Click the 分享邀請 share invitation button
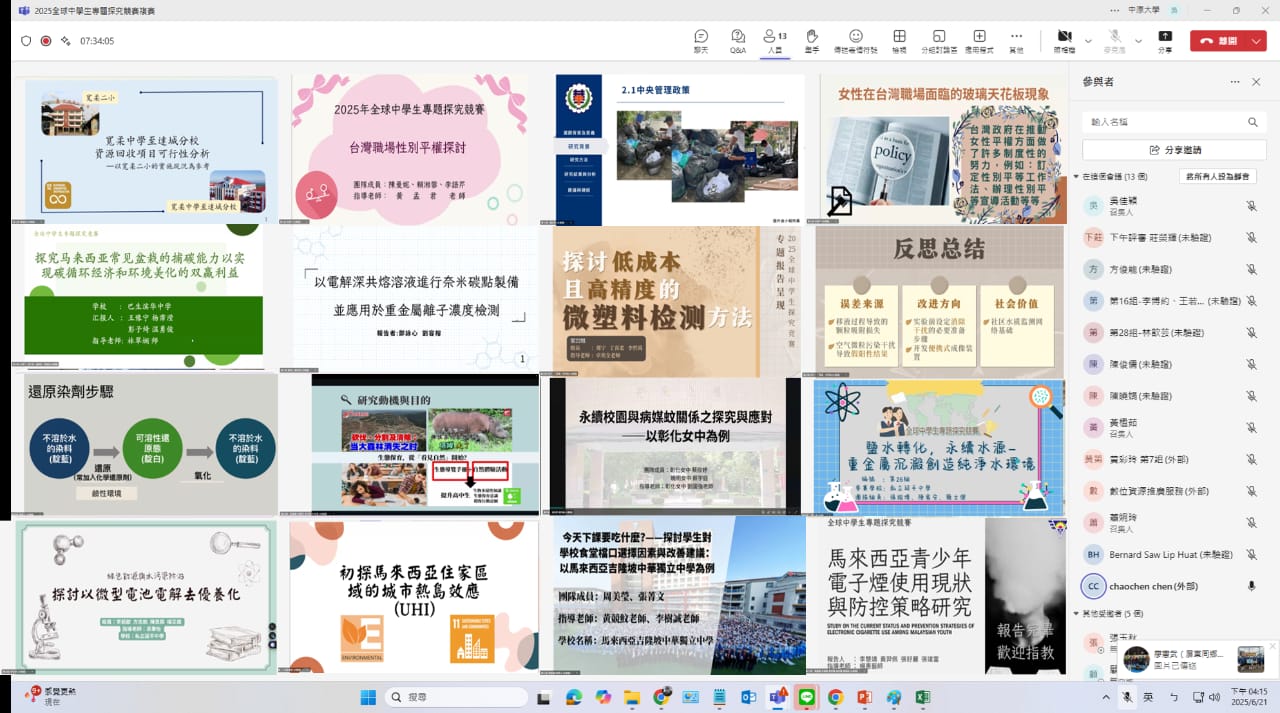 (x=1174, y=148)
